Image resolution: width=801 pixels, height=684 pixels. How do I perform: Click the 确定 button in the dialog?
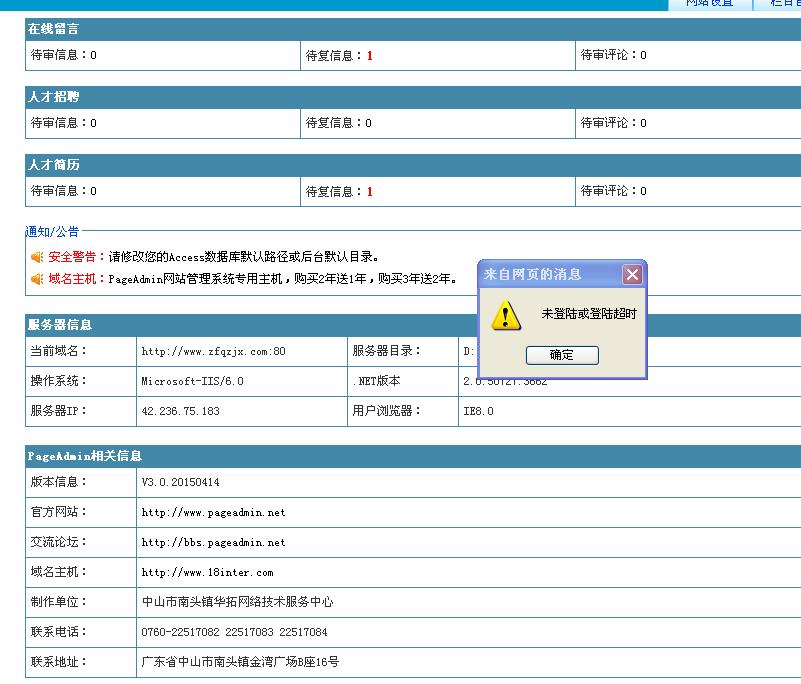click(x=561, y=355)
